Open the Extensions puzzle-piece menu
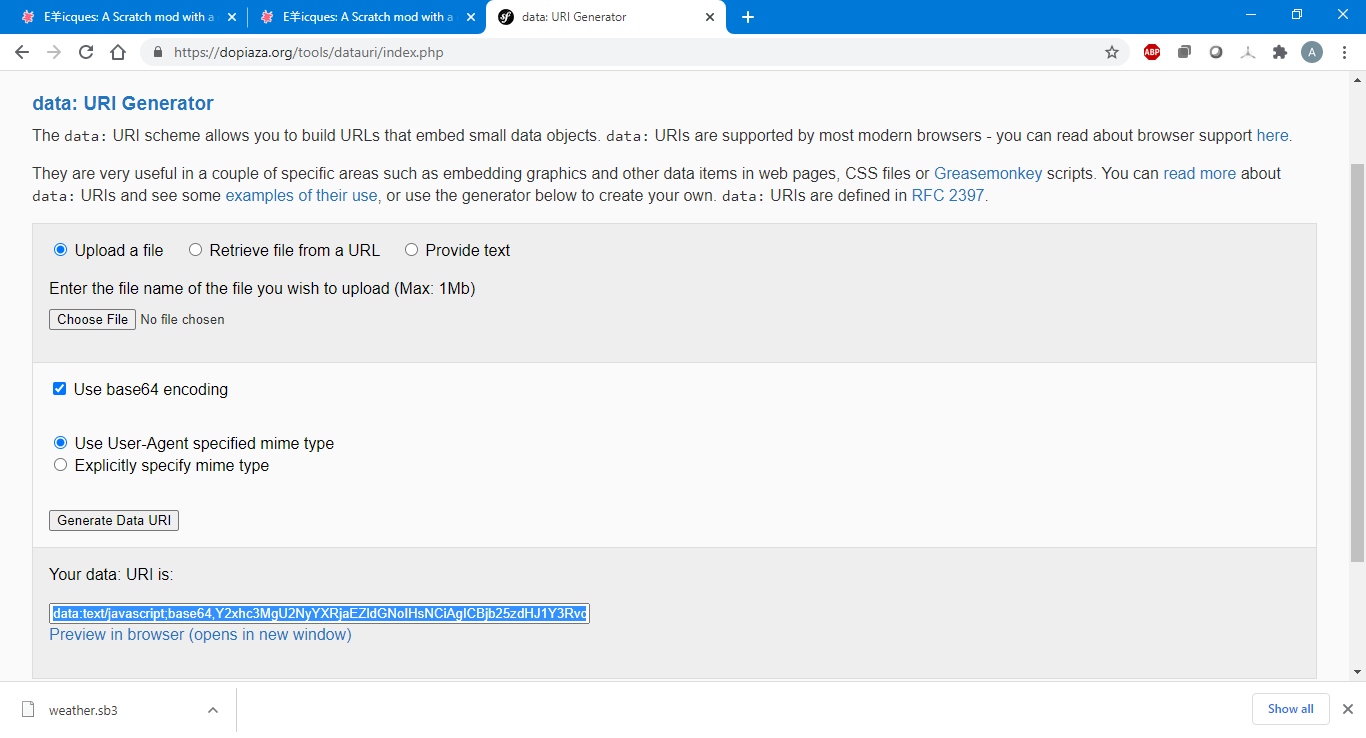The width and height of the screenshot is (1366, 738). point(1280,53)
